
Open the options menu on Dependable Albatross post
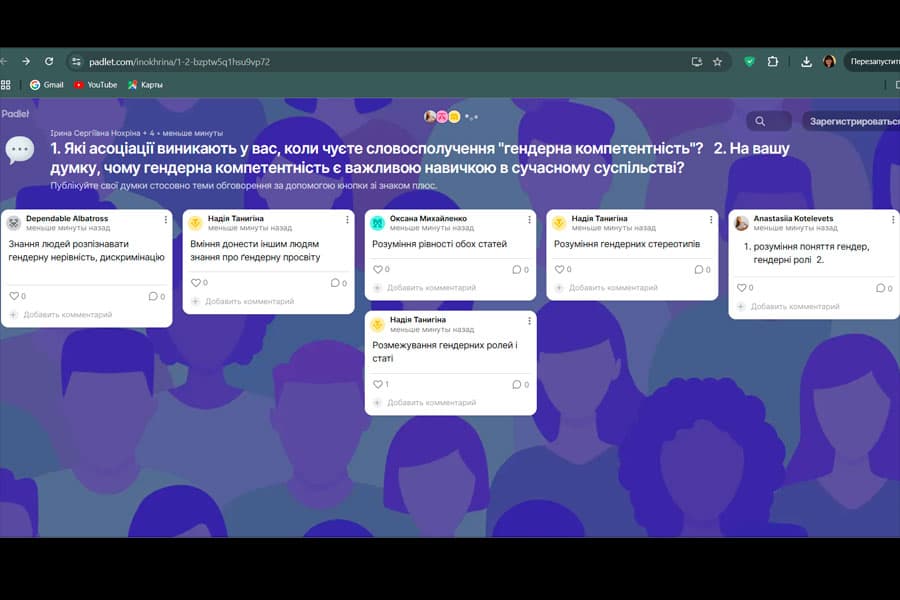click(x=166, y=219)
